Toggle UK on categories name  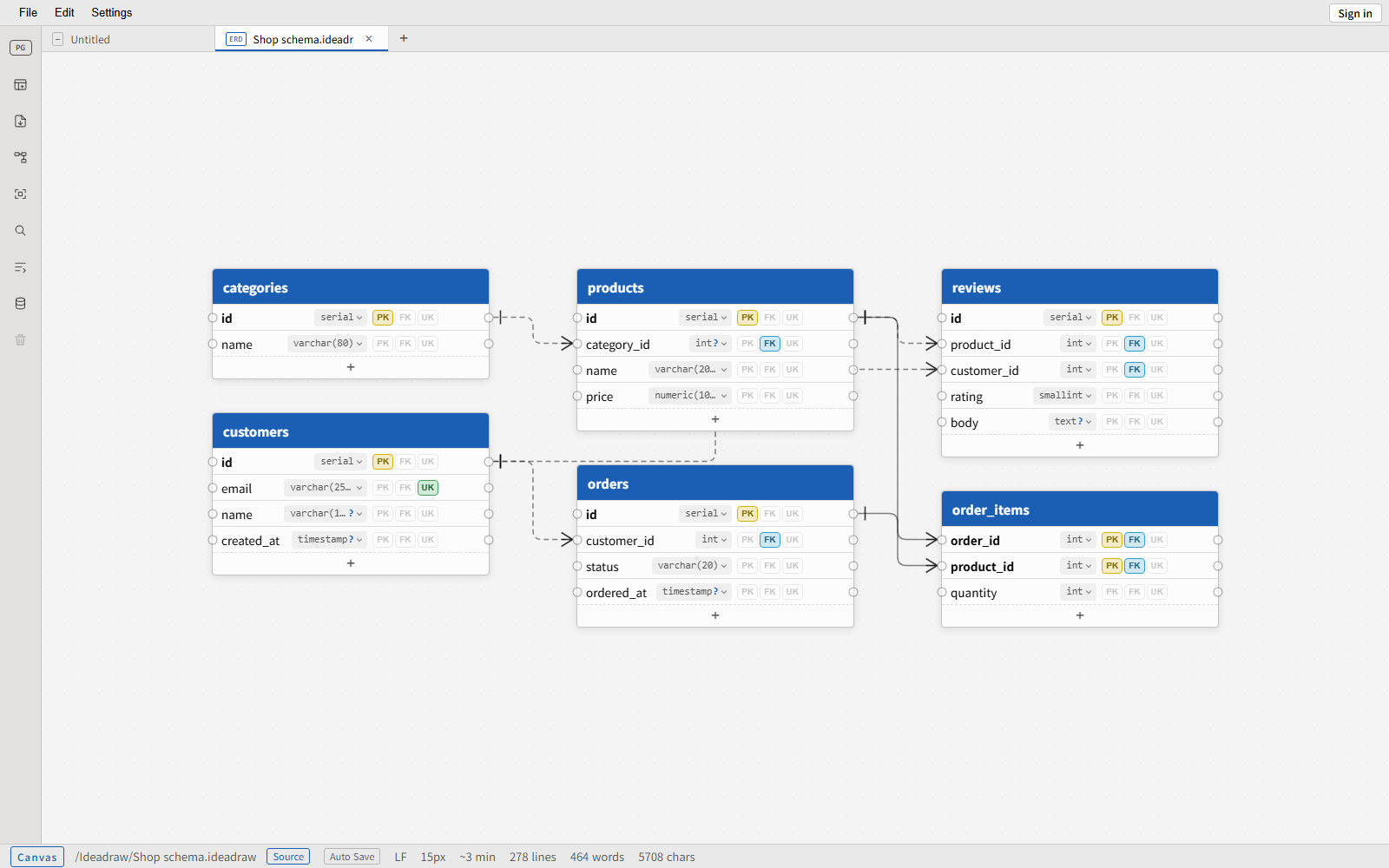pos(428,344)
